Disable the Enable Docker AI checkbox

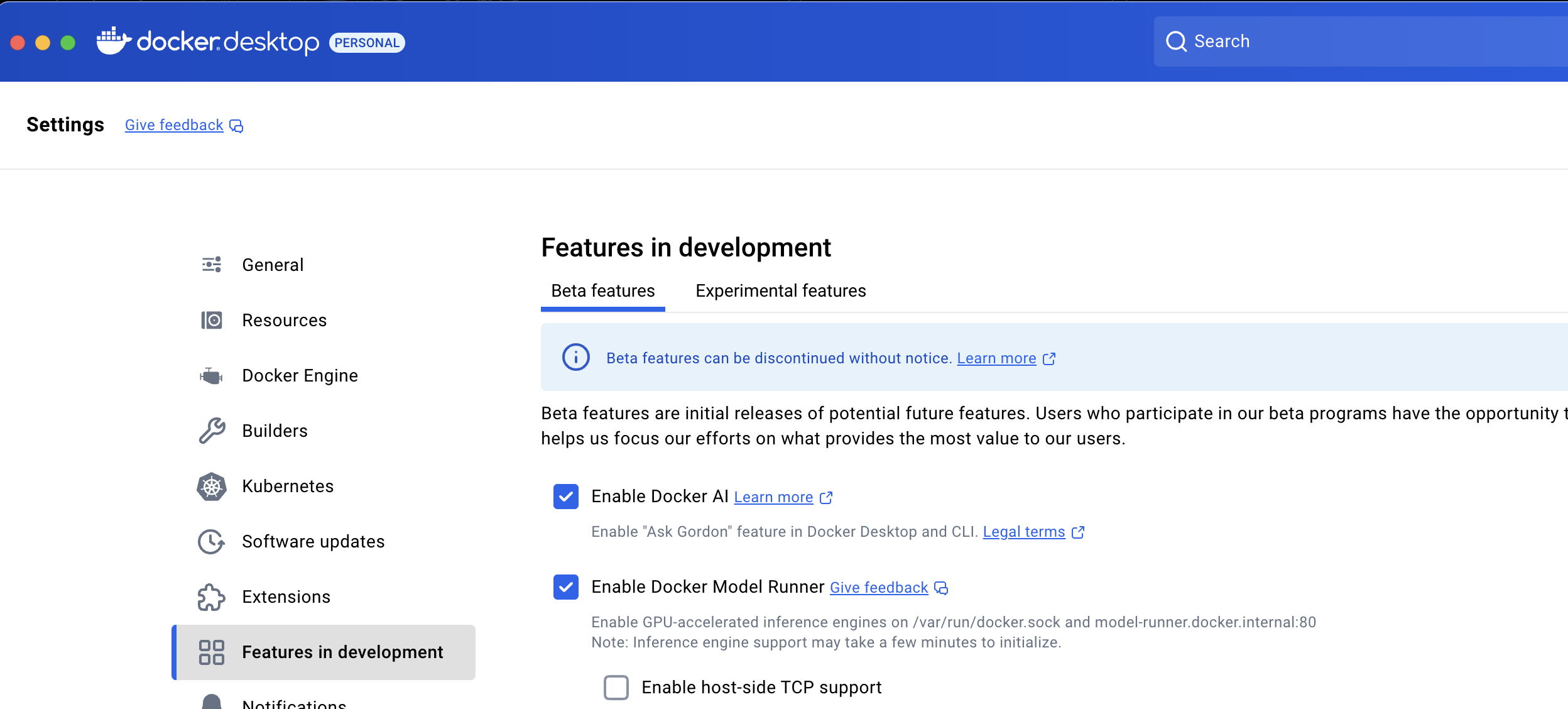point(566,497)
